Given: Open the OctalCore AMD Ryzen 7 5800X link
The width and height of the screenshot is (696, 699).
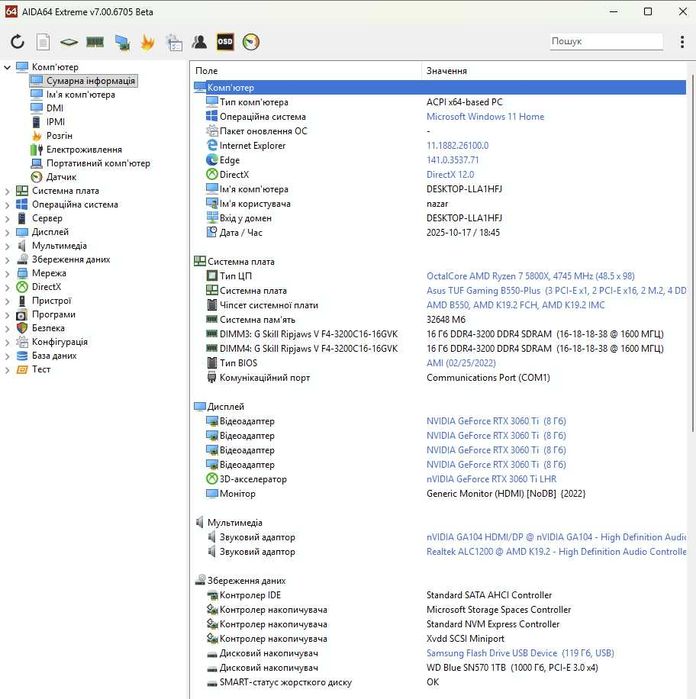Looking at the screenshot, I should 531,276.
